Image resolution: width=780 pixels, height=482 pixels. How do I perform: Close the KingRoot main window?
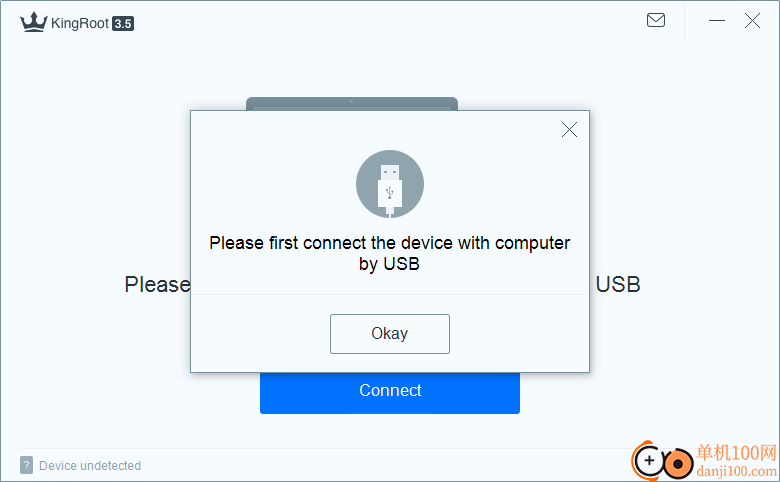[752, 20]
